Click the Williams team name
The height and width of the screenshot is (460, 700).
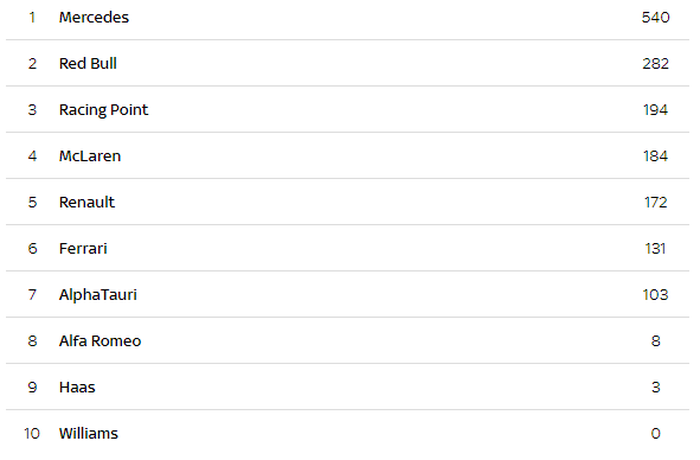tap(88, 433)
